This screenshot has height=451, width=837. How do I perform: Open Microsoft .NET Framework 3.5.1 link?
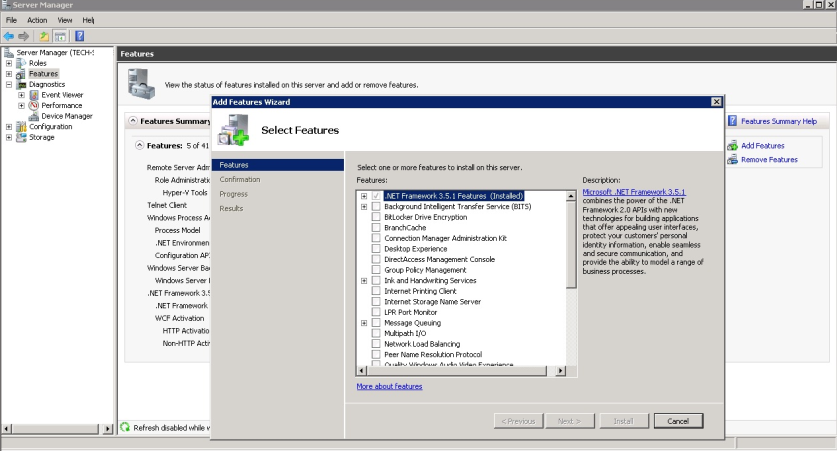pyautogui.click(x=634, y=192)
